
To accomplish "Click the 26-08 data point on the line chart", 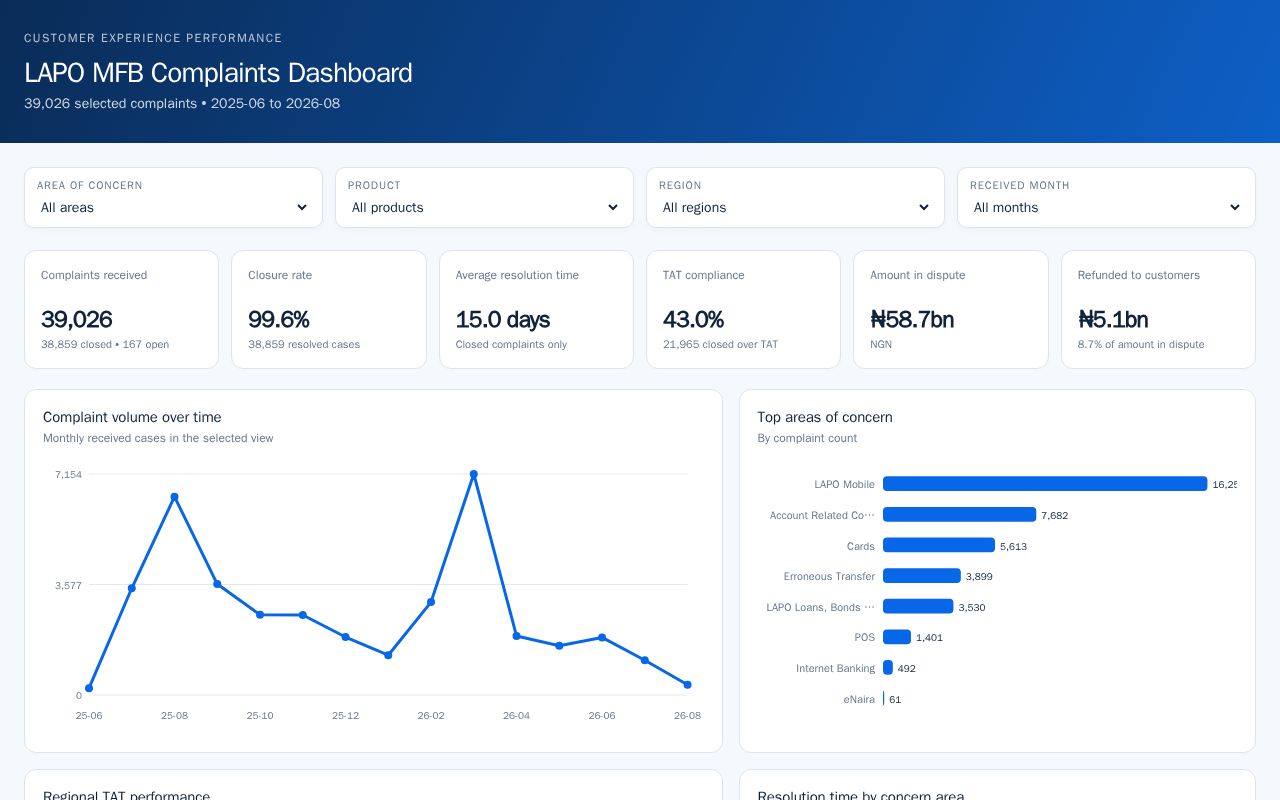I will [x=687, y=685].
